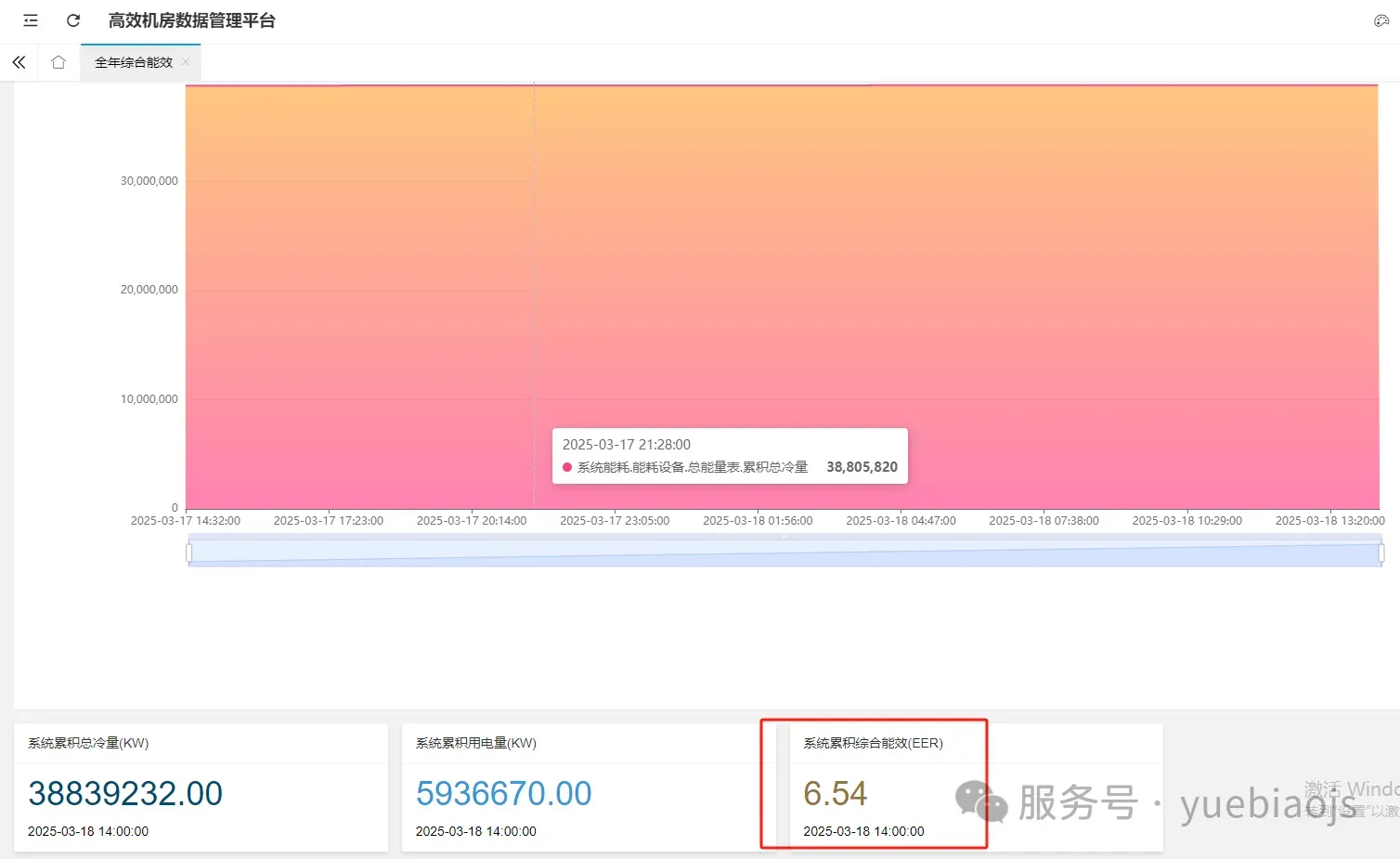Click the 系统累积用电量(KW) card title
This screenshot has height=859, width=1400.
click(476, 743)
